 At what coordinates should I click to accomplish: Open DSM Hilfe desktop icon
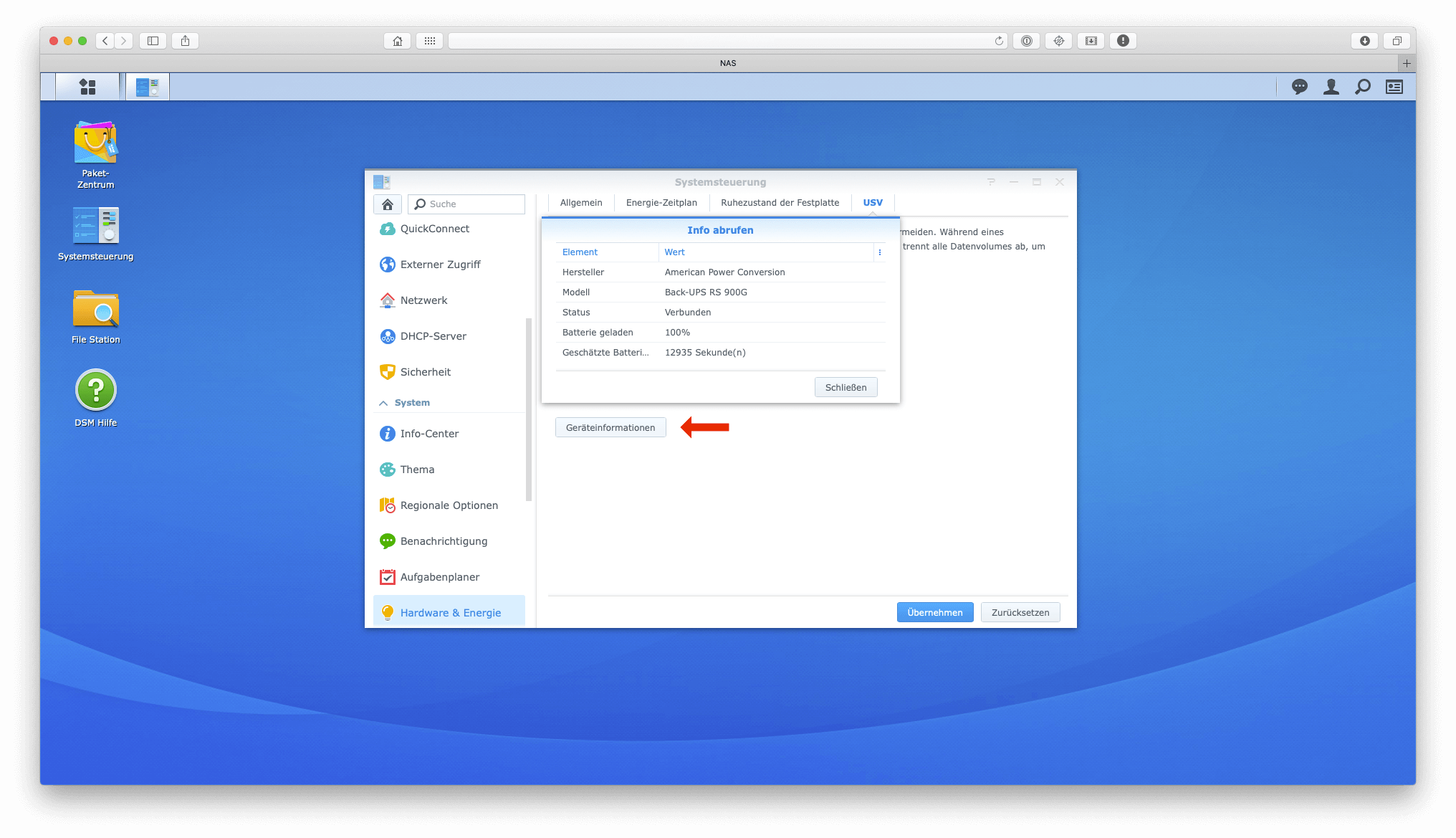click(x=95, y=399)
